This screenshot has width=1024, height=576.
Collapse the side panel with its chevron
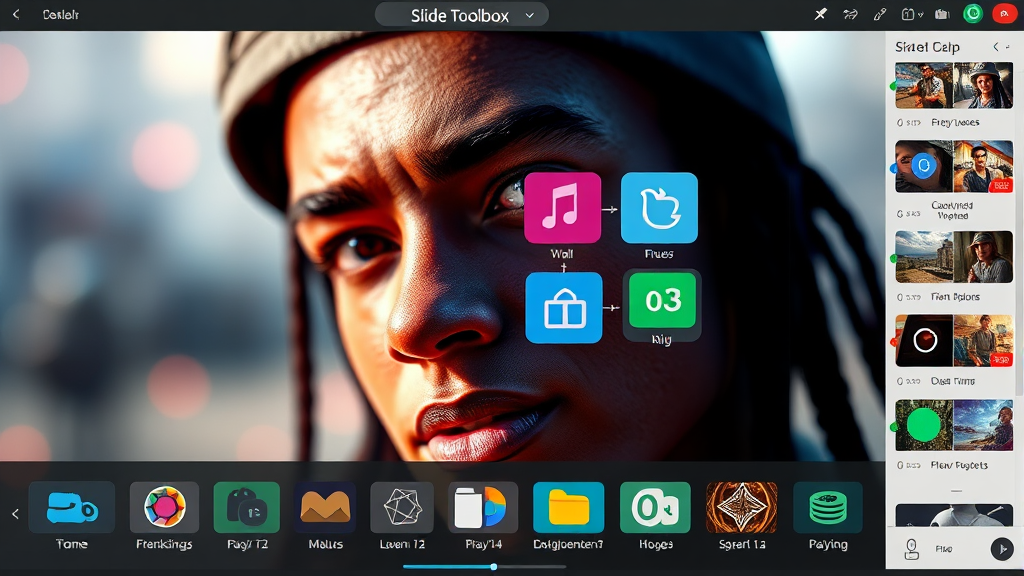[995, 47]
